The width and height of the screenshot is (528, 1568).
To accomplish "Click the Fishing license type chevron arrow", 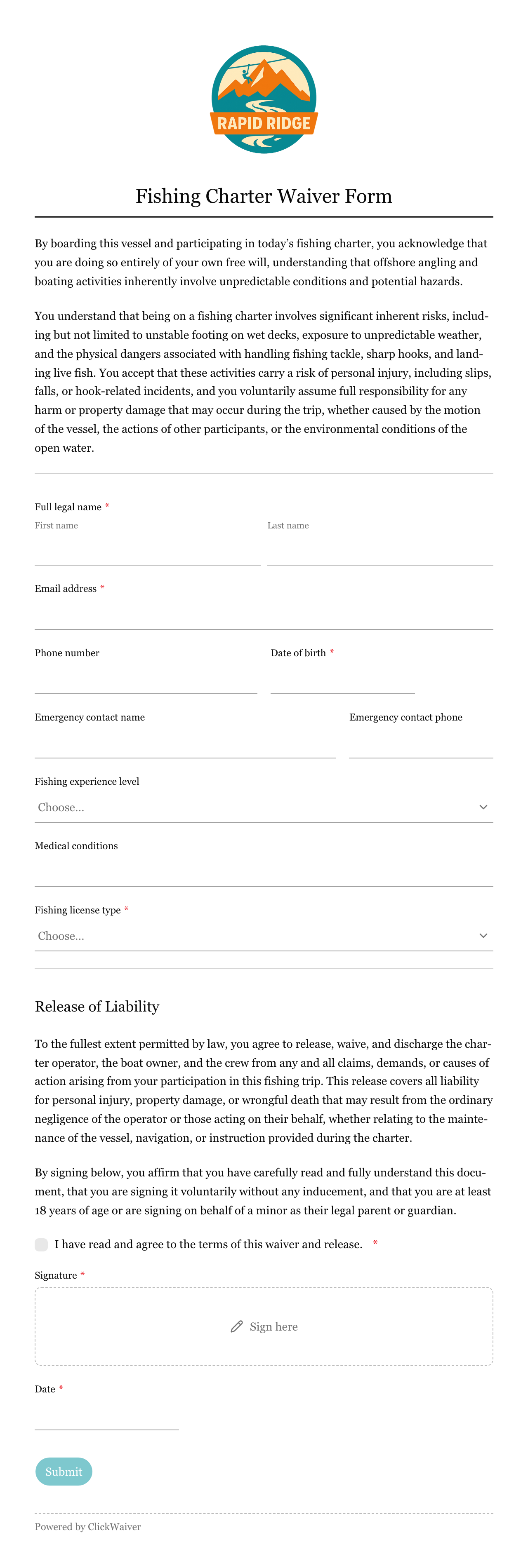I will [483, 936].
